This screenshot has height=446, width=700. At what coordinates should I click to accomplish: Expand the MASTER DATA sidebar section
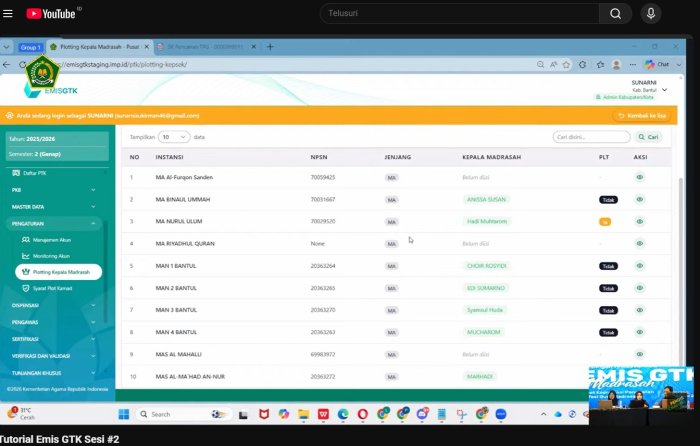(x=54, y=207)
